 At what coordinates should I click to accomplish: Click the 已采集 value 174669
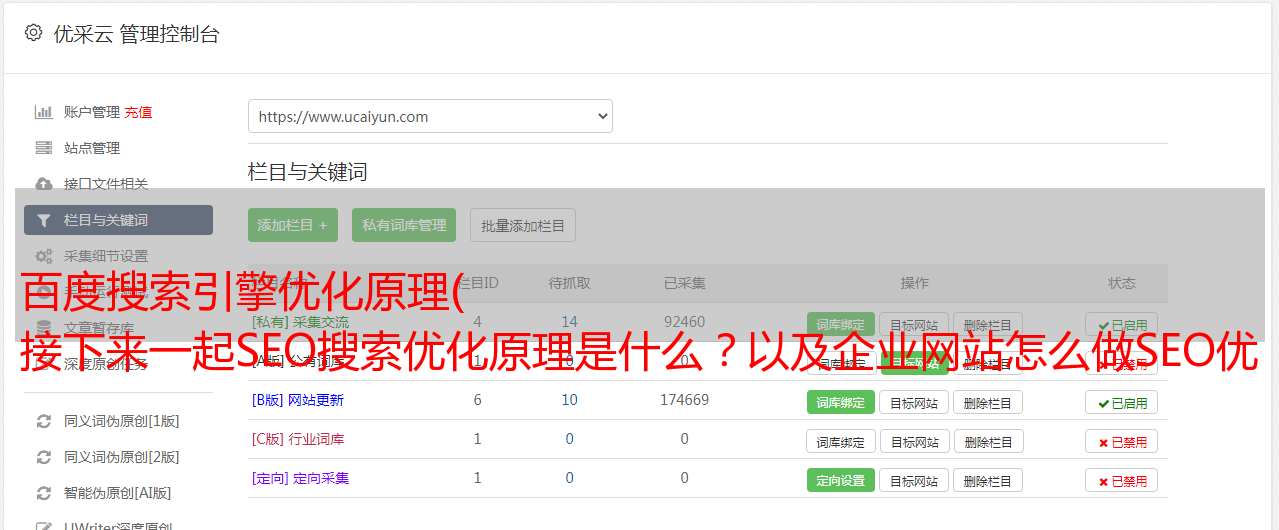[x=685, y=400]
